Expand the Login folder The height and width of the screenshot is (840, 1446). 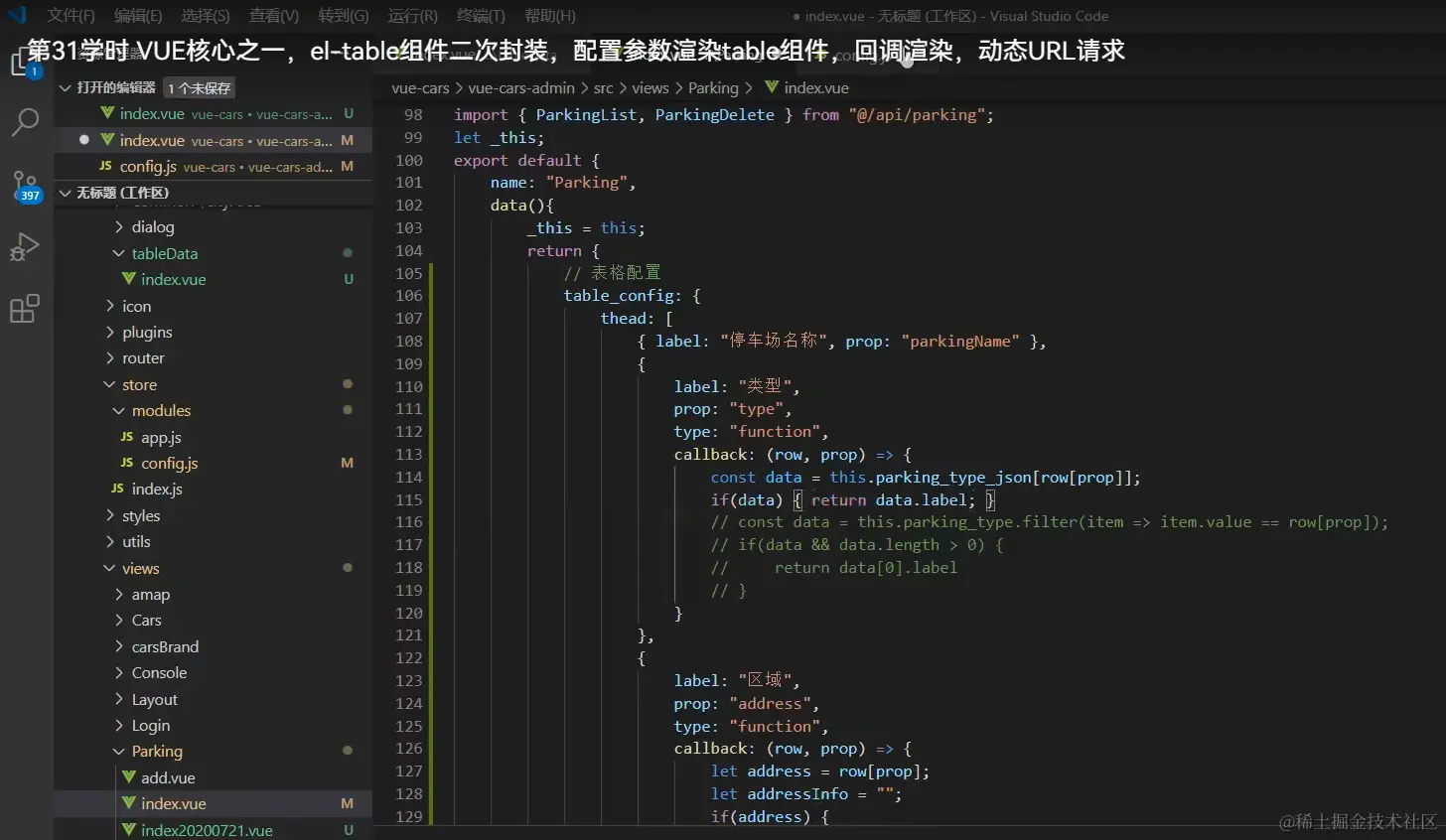119,726
